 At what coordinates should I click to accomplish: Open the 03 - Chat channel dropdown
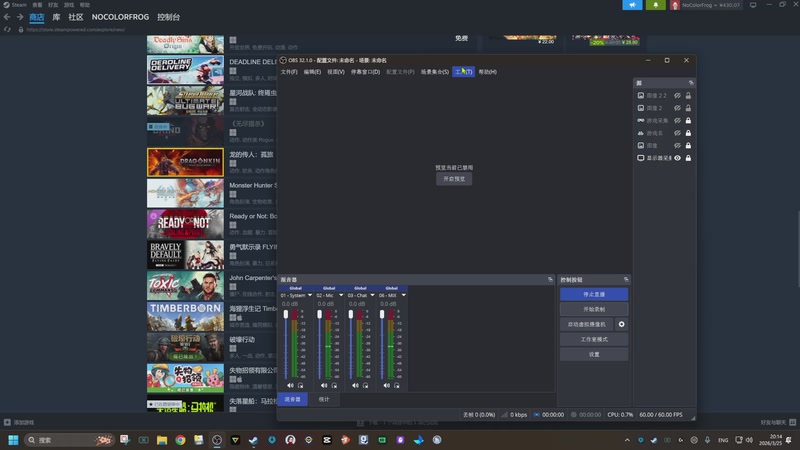(372, 295)
